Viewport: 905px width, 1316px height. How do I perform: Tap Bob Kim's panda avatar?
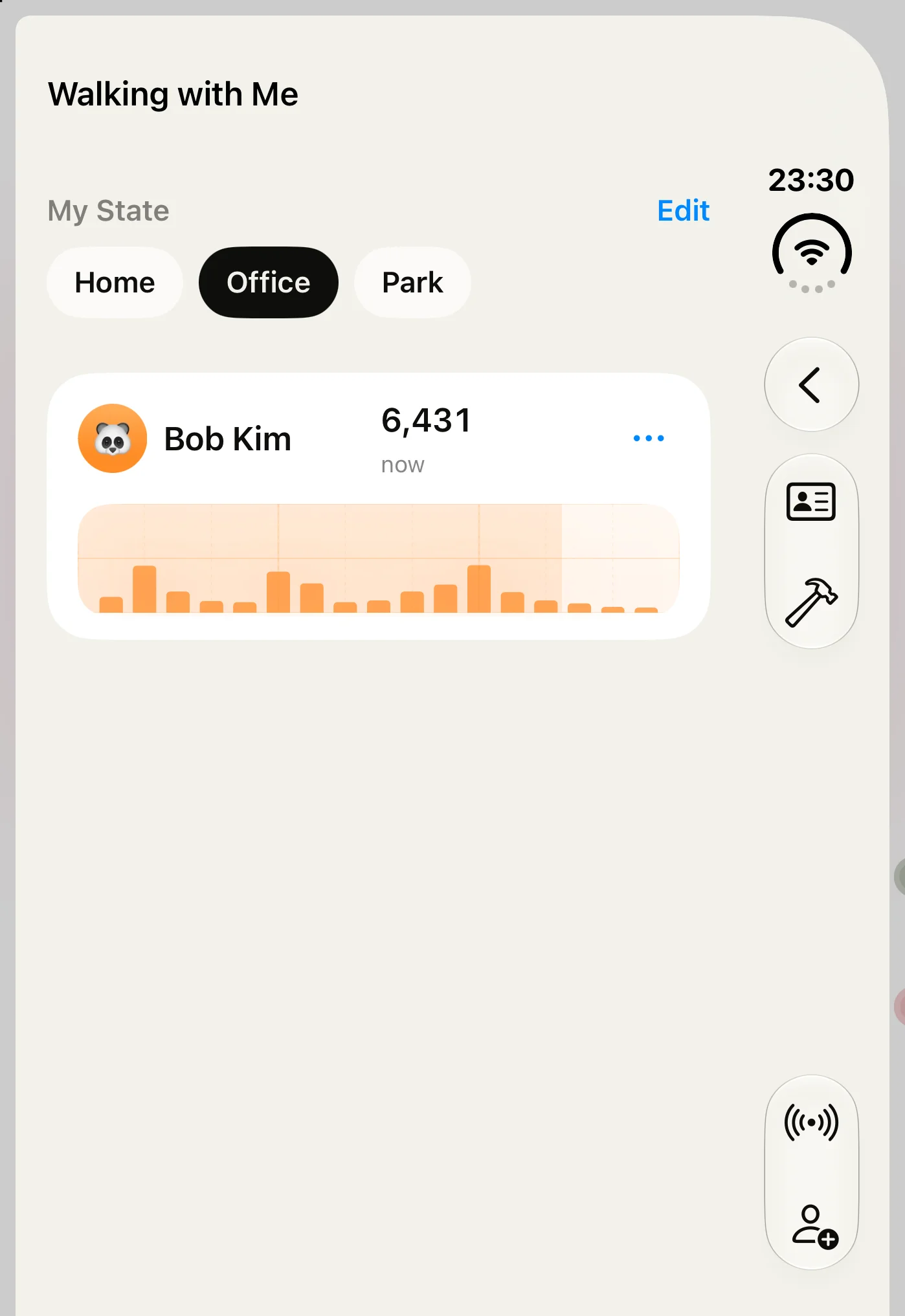pos(113,438)
